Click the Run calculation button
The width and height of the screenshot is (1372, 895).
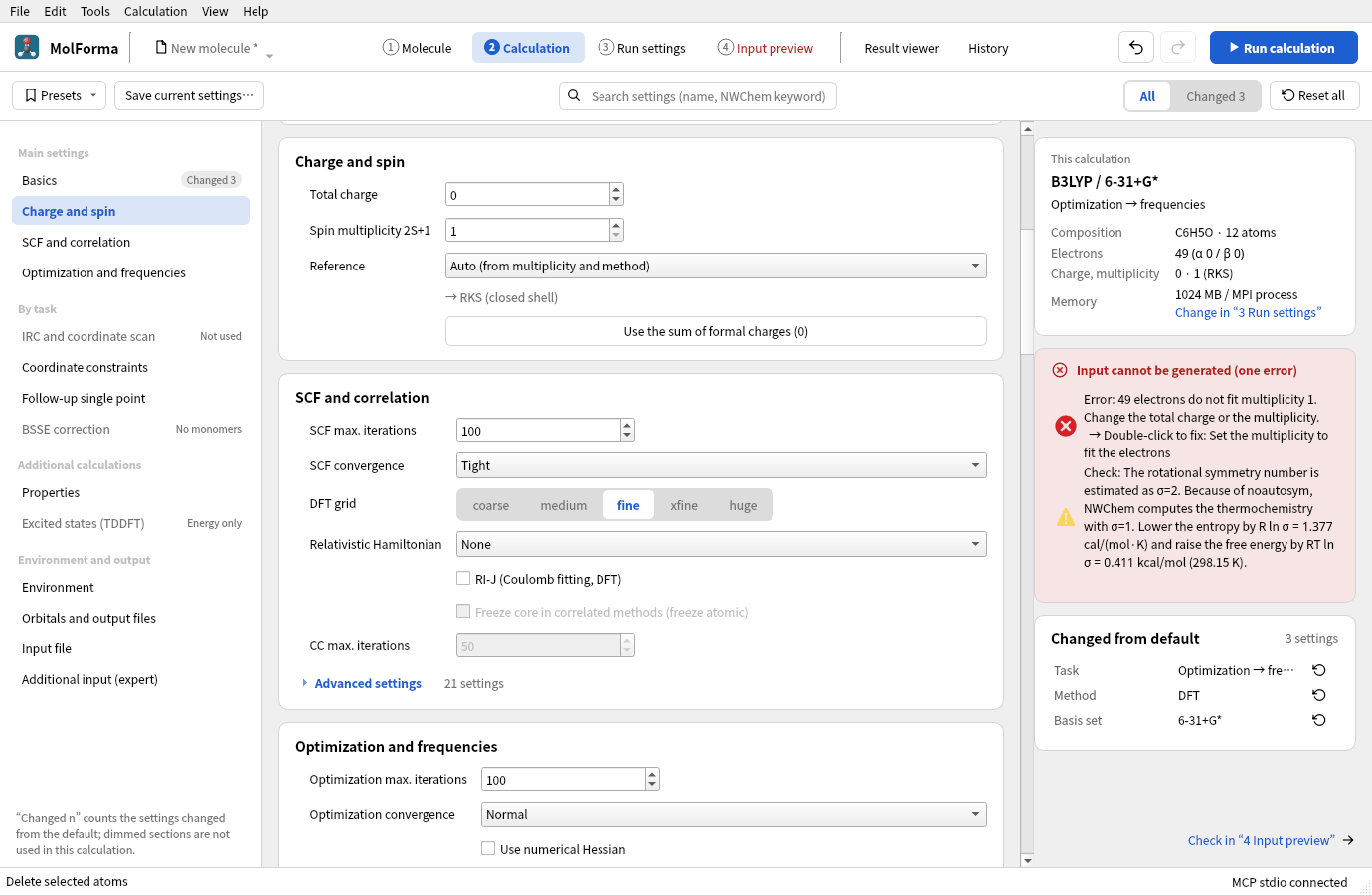pyautogui.click(x=1284, y=47)
